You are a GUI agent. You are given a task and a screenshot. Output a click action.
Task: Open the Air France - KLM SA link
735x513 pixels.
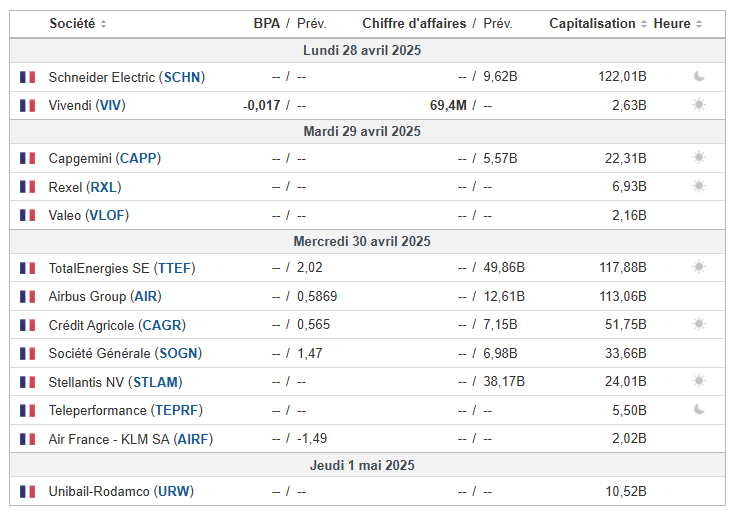[130, 439]
